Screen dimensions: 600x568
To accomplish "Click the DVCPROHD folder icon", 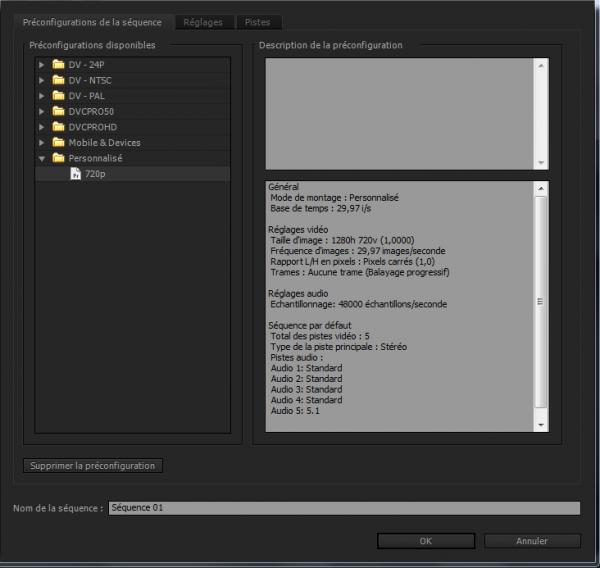I will pos(59,127).
